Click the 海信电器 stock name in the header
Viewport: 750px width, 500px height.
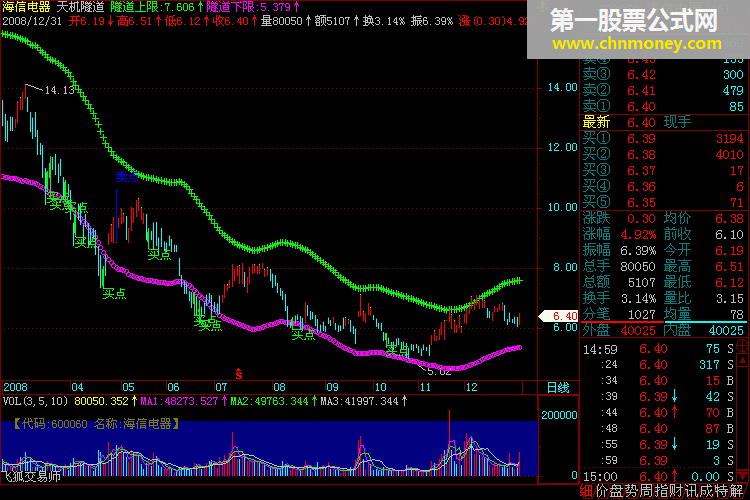click(26, 7)
